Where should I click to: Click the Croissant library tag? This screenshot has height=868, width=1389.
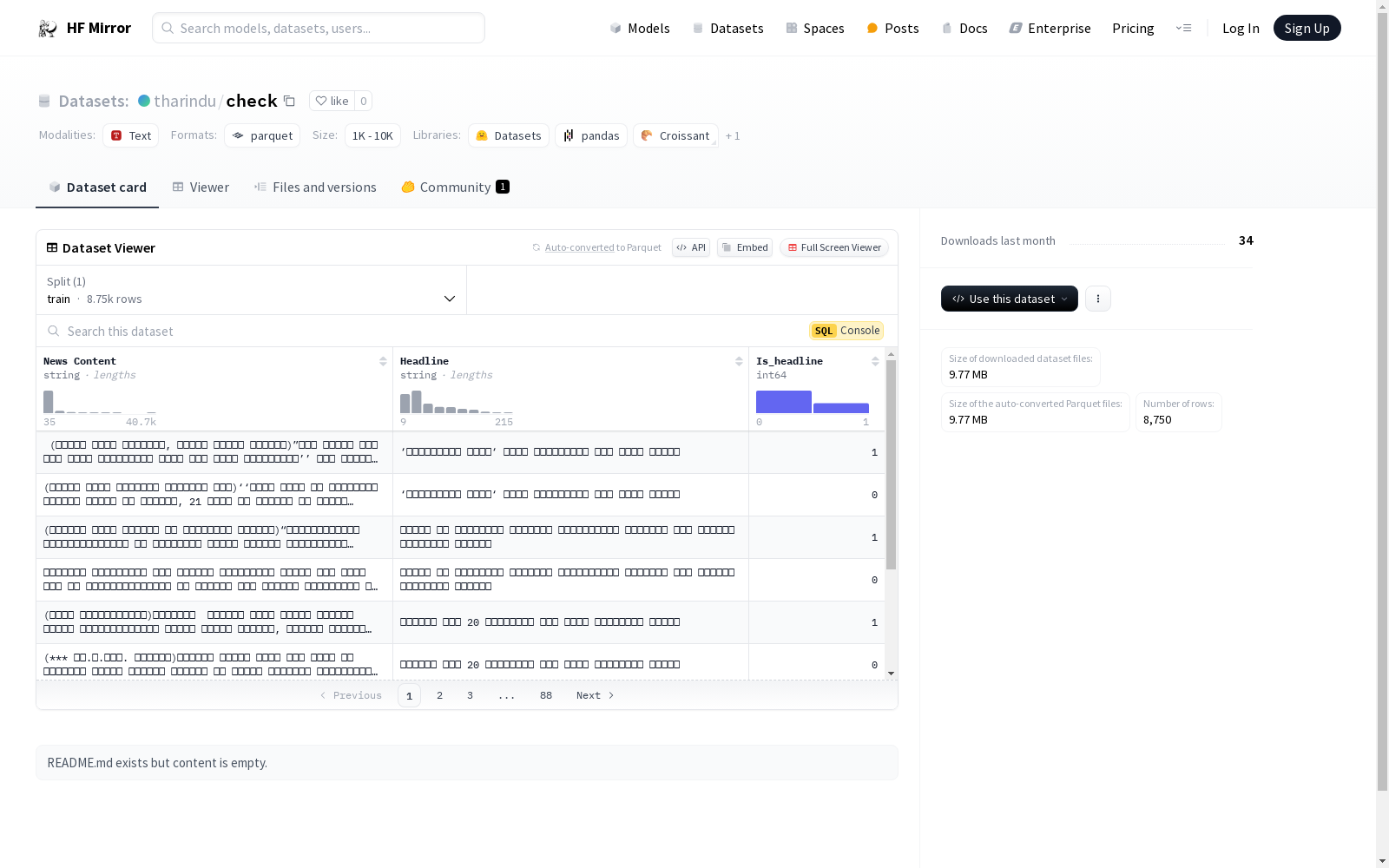coord(675,135)
